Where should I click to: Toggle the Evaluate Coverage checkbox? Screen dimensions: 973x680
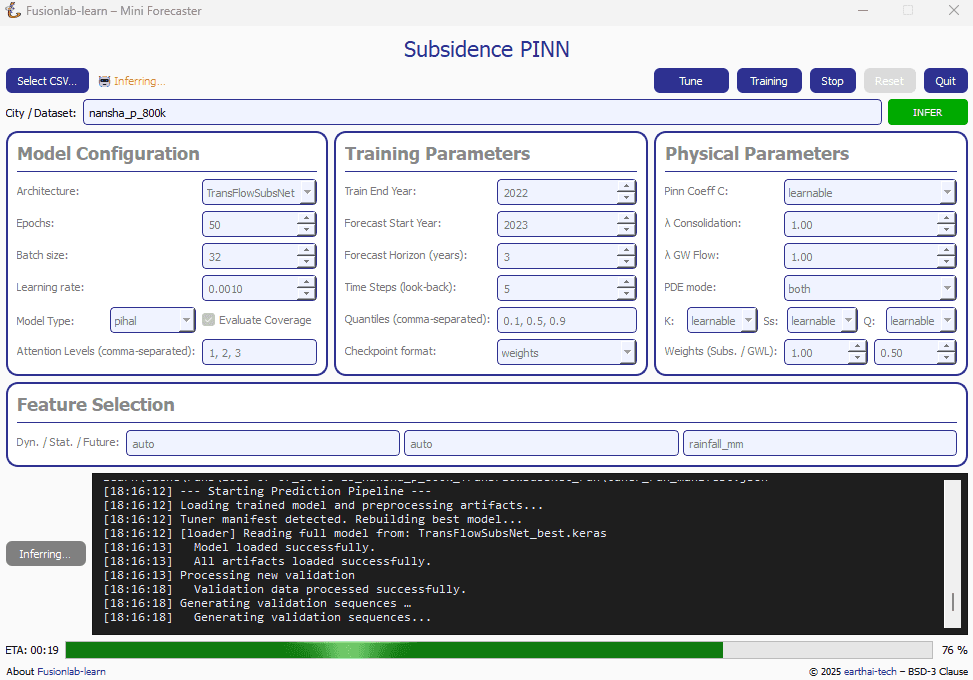(x=209, y=320)
